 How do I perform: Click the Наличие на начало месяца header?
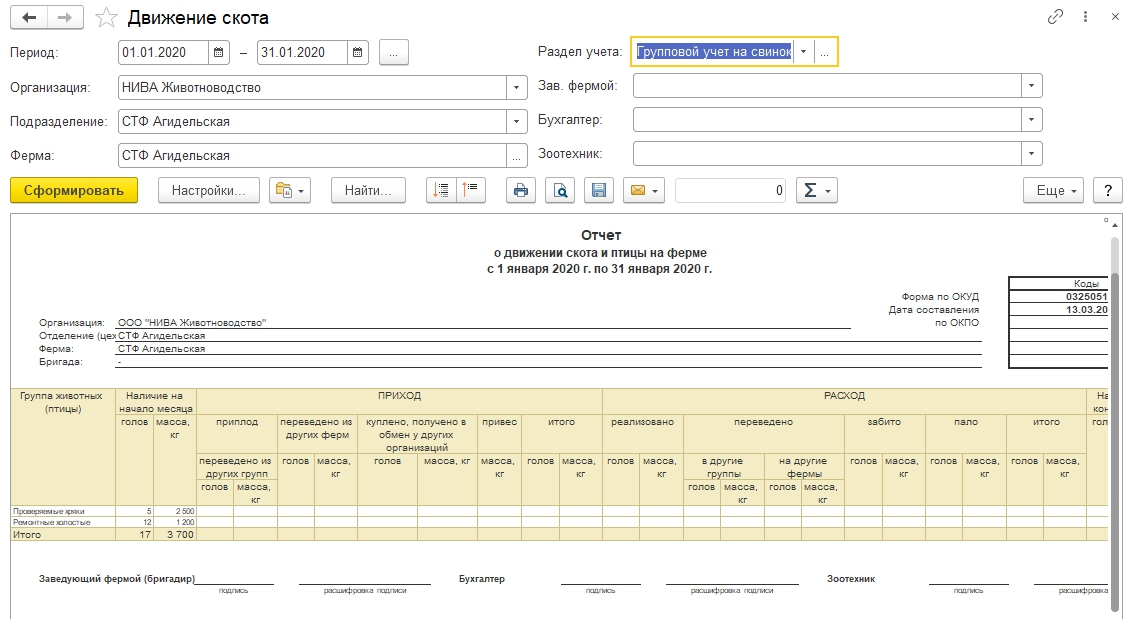pos(155,402)
